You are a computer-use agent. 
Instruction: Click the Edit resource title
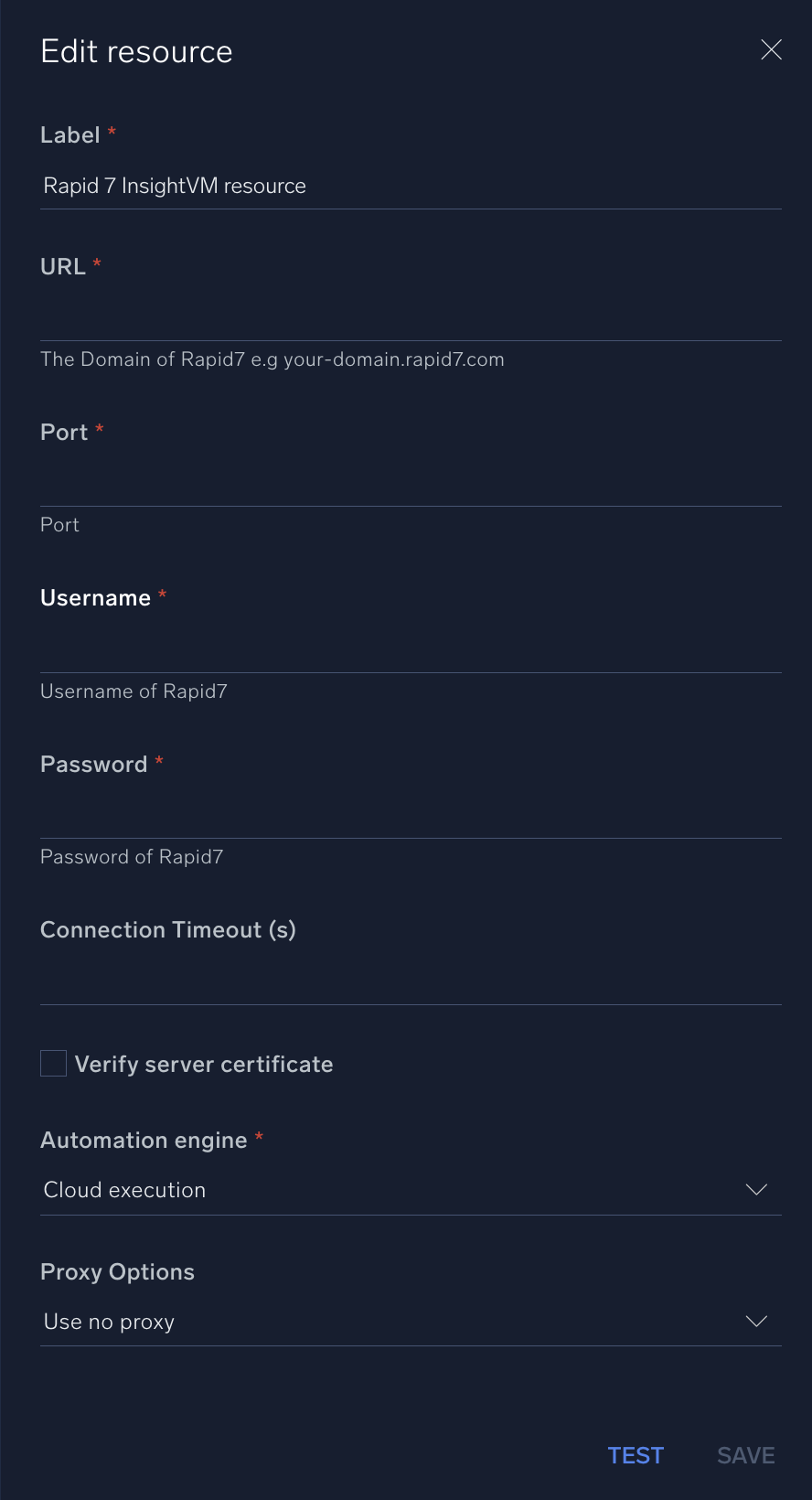click(x=135, y=52)
